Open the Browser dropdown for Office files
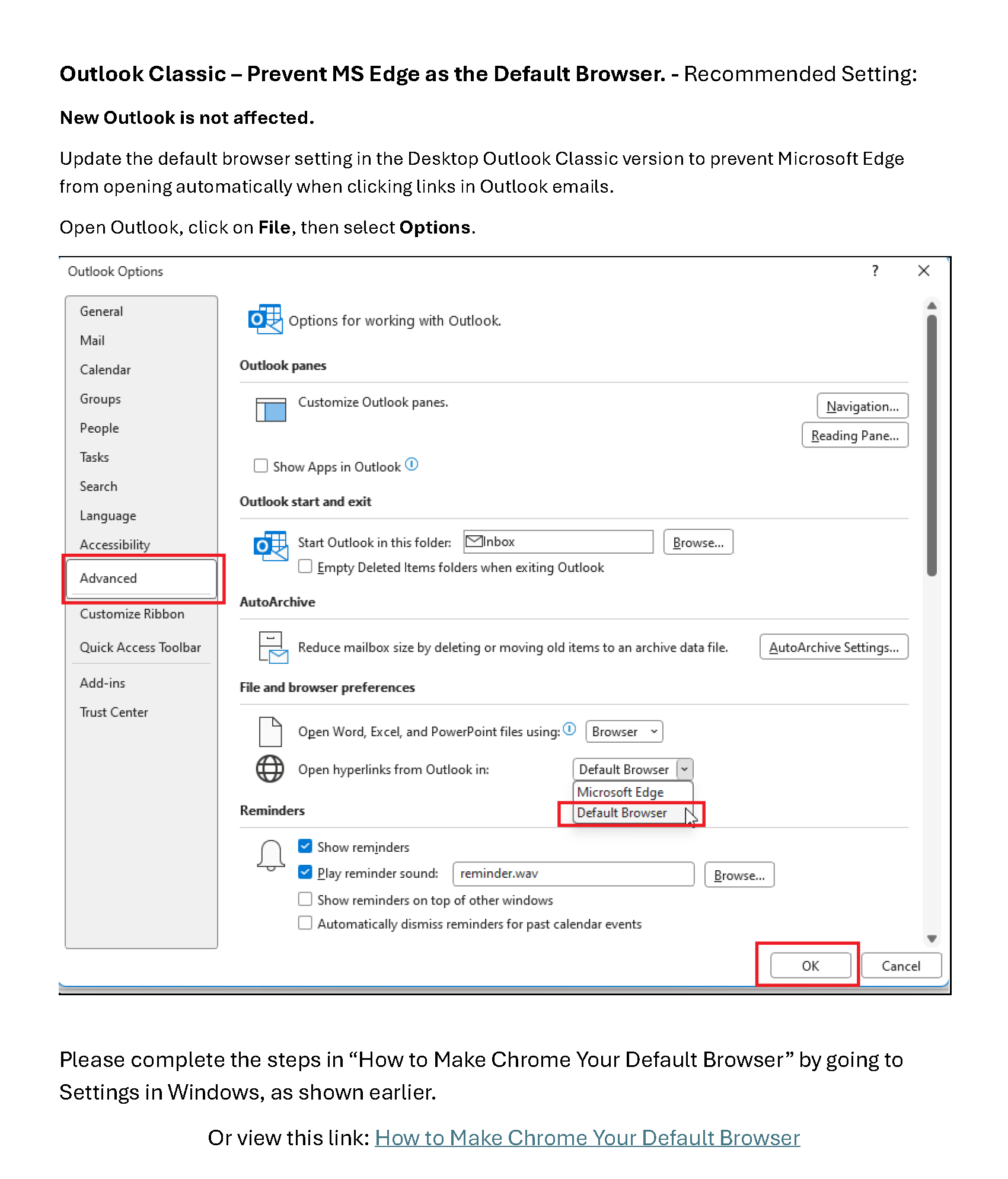The image size is (1008, 1179). point(624,731)
